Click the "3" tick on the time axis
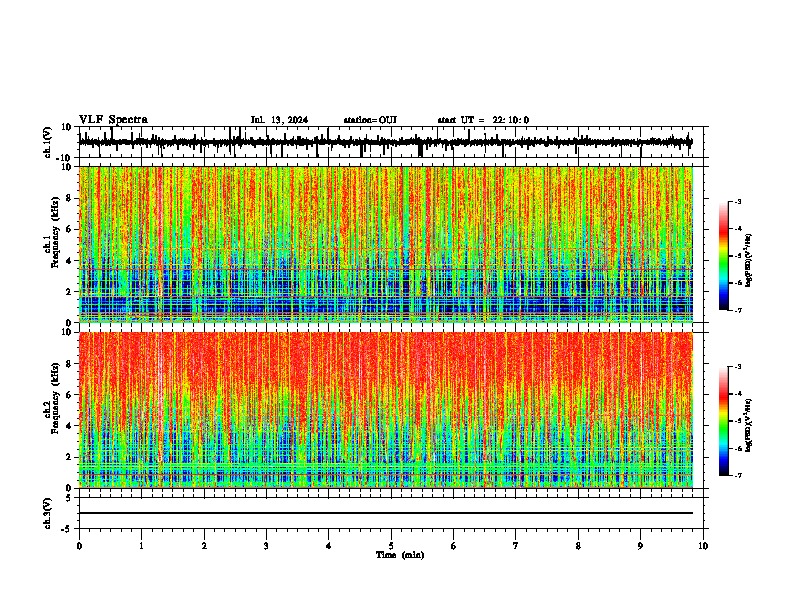 click(266, 546)
